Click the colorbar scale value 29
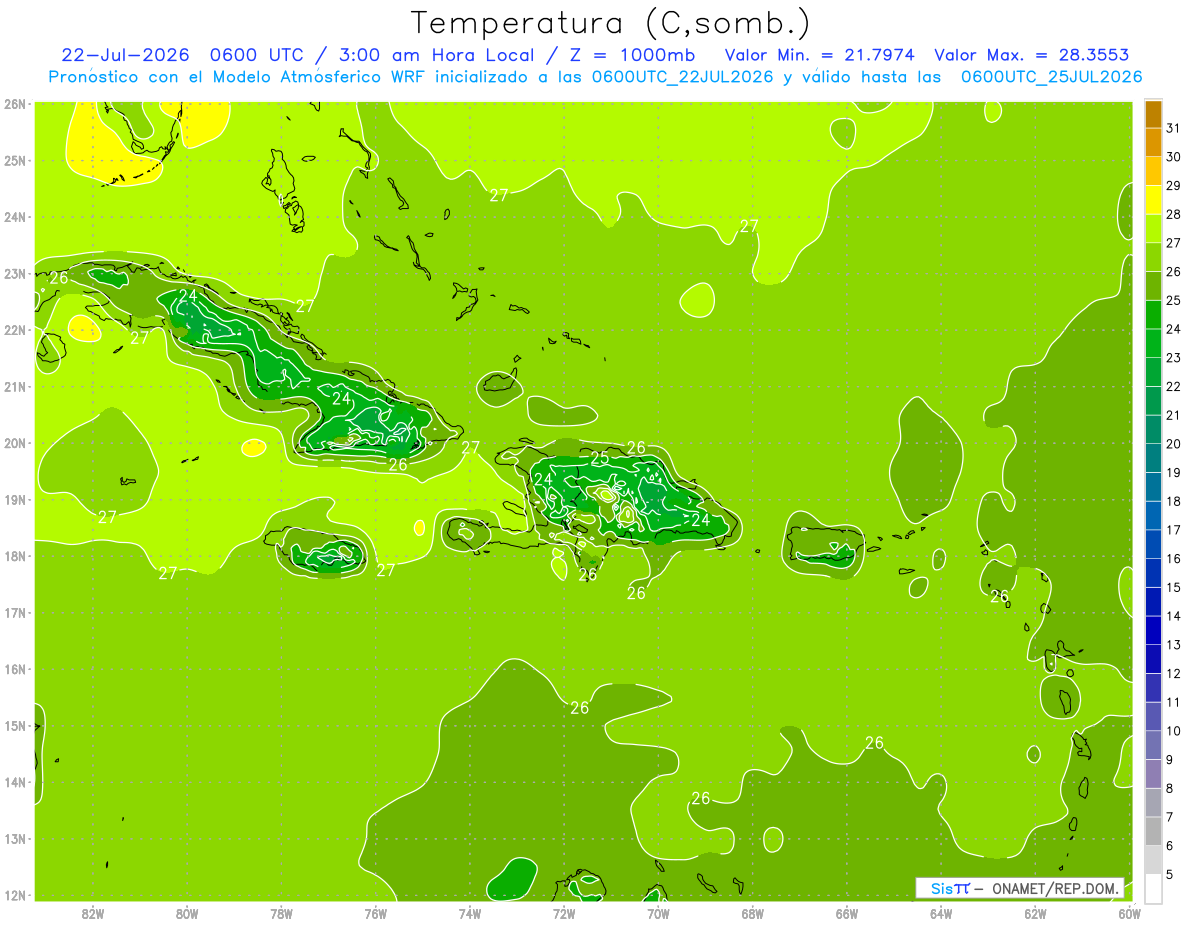This screenshot has width=1200, height=927. (1174, 186)
